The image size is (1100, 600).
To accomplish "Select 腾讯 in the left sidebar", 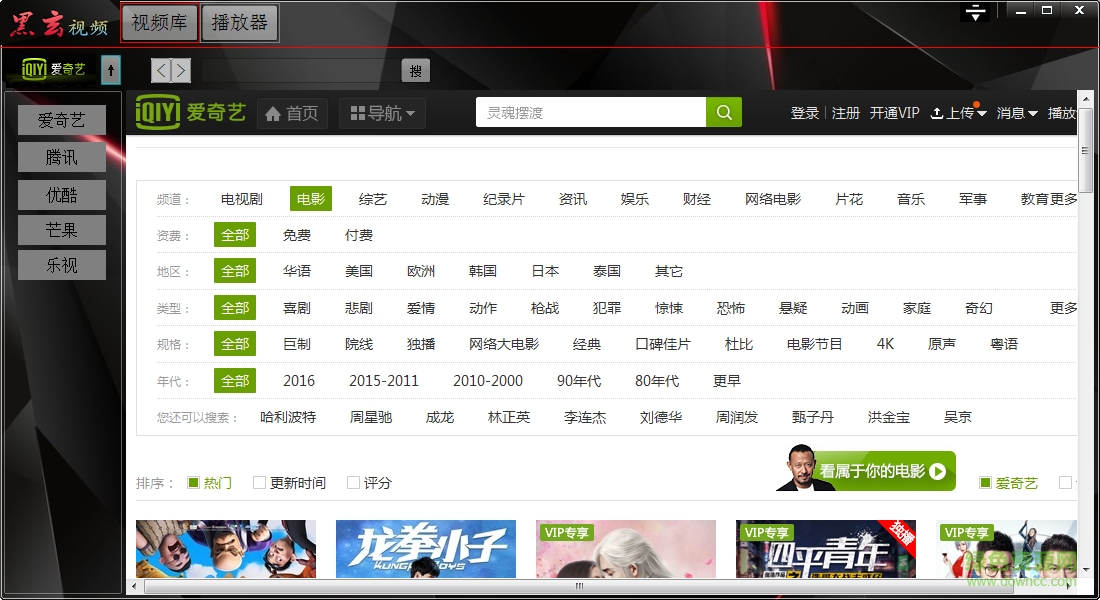I will [62, 158].
